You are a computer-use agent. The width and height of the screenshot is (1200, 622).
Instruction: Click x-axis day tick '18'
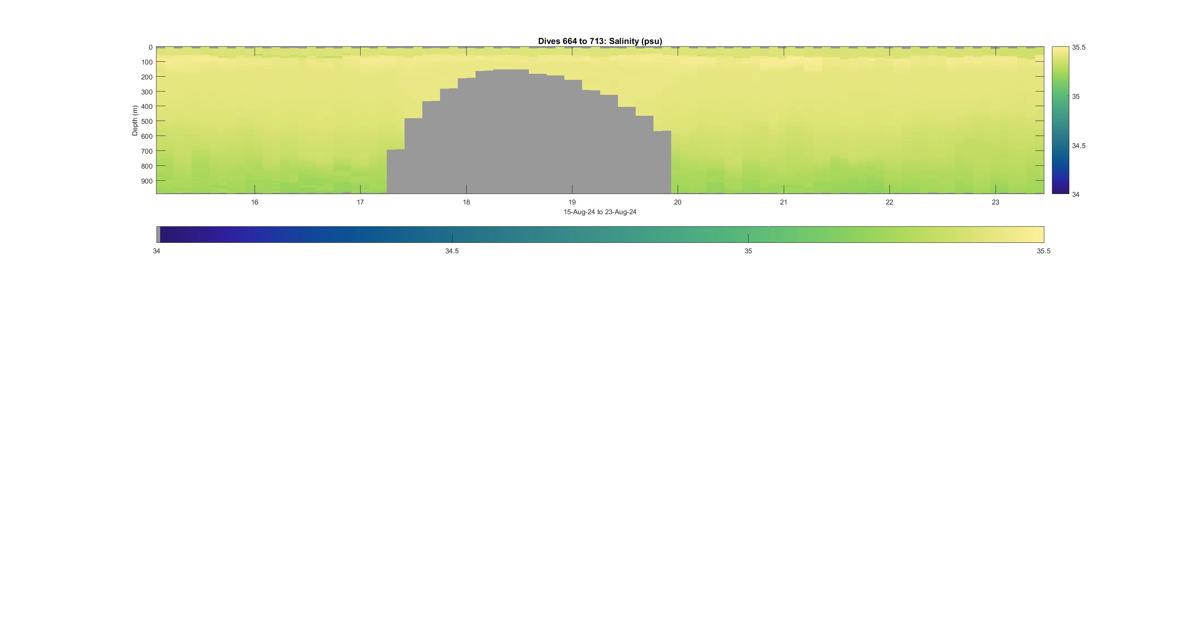pos(466,202)
